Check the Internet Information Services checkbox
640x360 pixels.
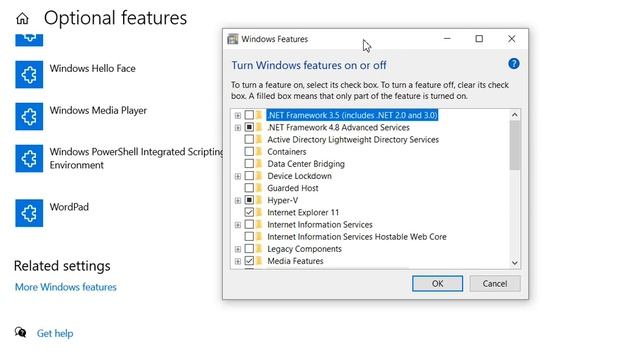(249, 224)
